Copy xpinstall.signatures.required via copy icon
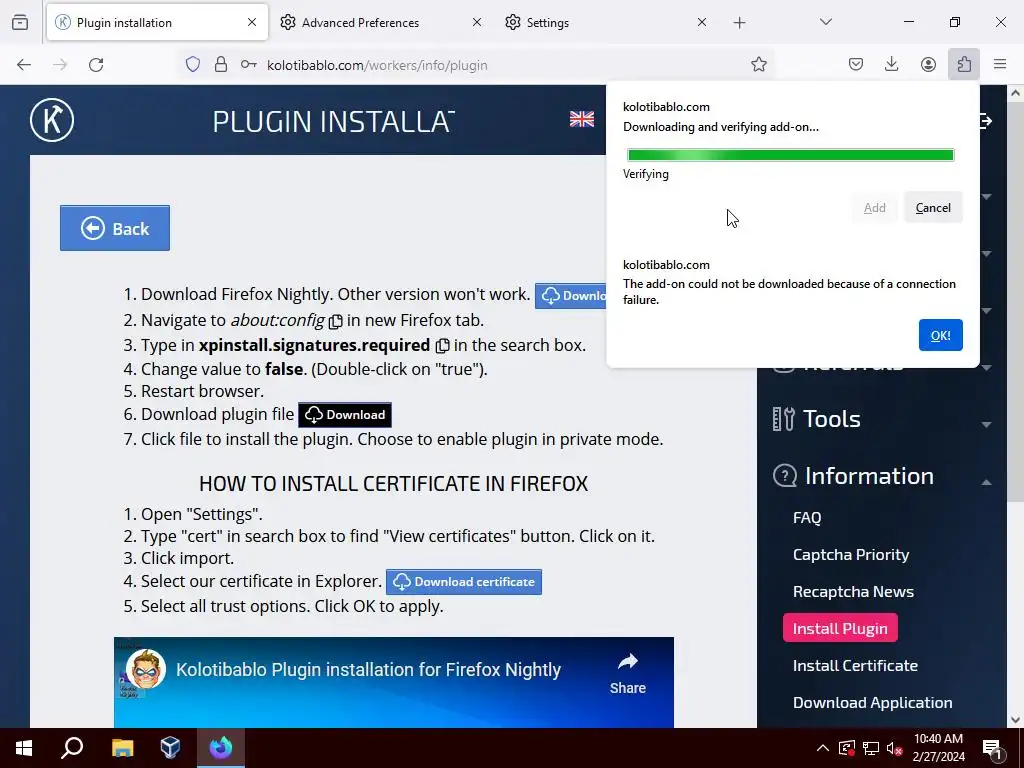The height and width of the screenshot is (768, 1024). 442,345
